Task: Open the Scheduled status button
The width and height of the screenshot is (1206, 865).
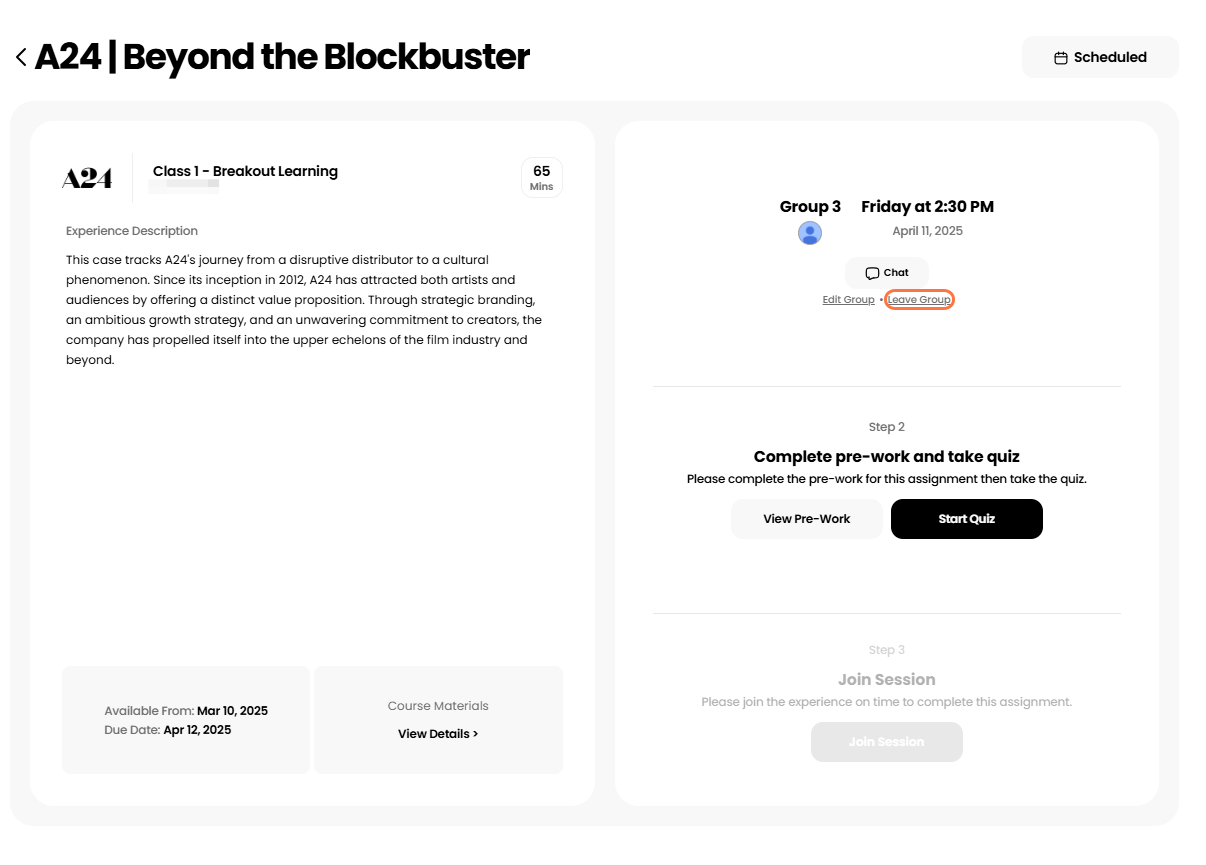Action: 1100,57
